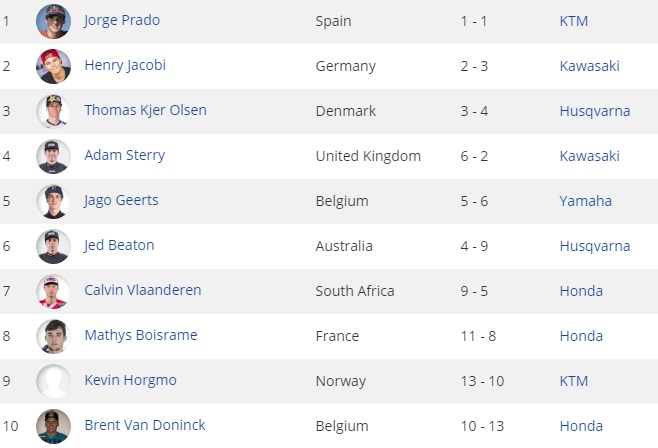This screenshot has width=658, height=448.
Task: Click Adam Sterry's rider avatar
Action: pos(53,156)
